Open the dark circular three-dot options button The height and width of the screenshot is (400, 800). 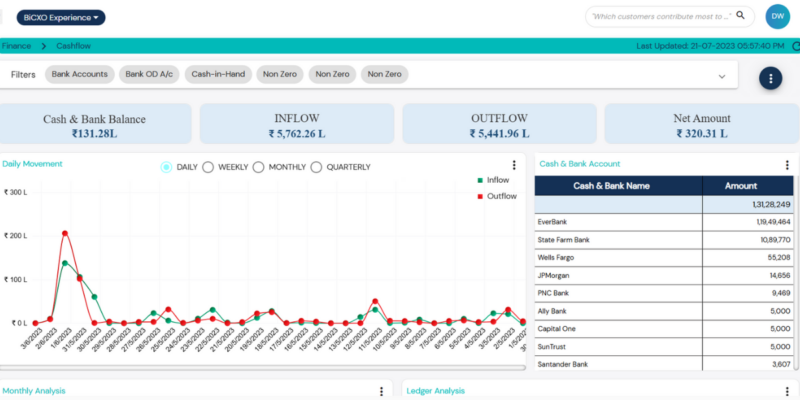(x=770, y=78)
